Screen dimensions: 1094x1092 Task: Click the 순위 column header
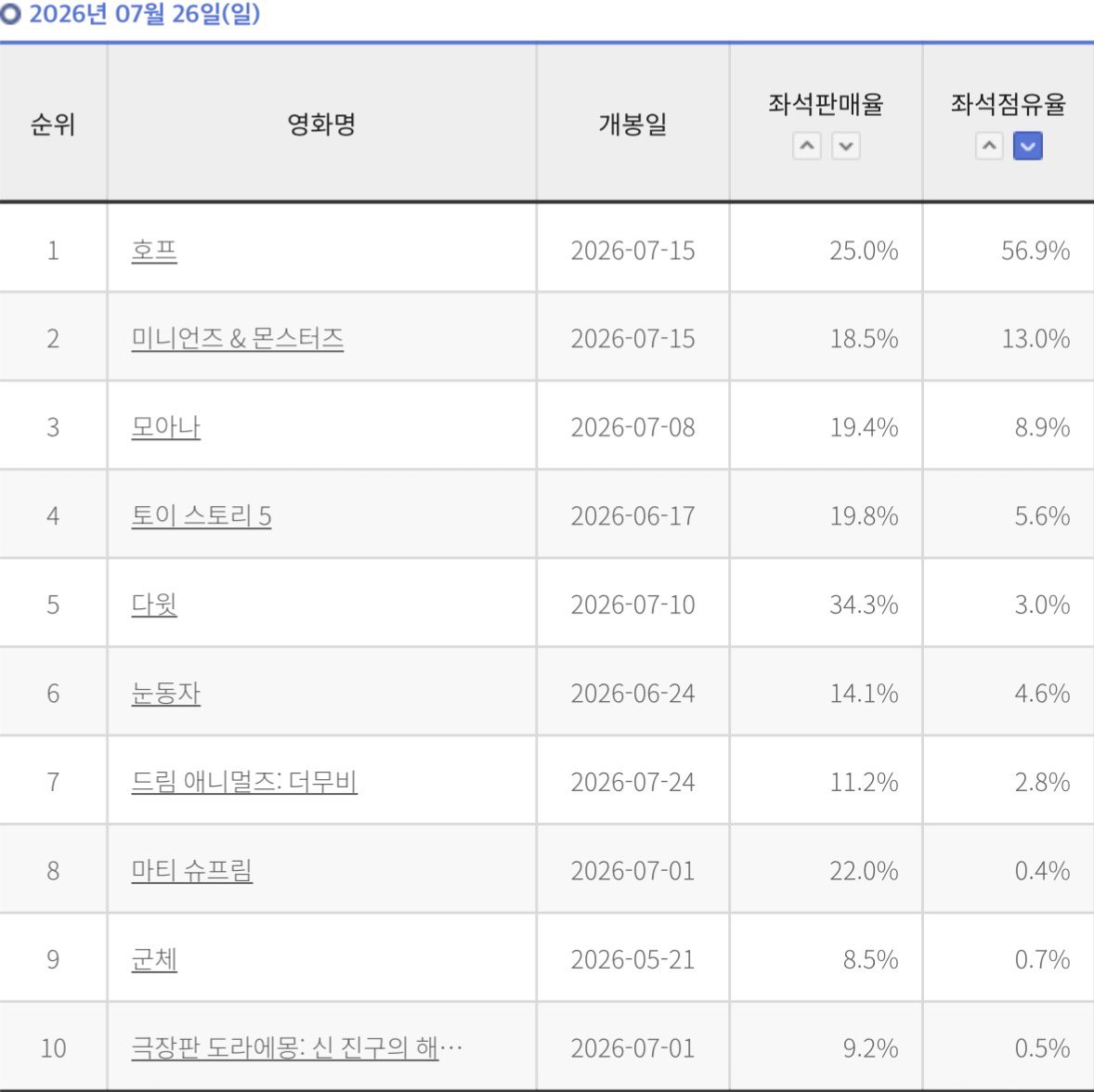click(x=53, y=124)
